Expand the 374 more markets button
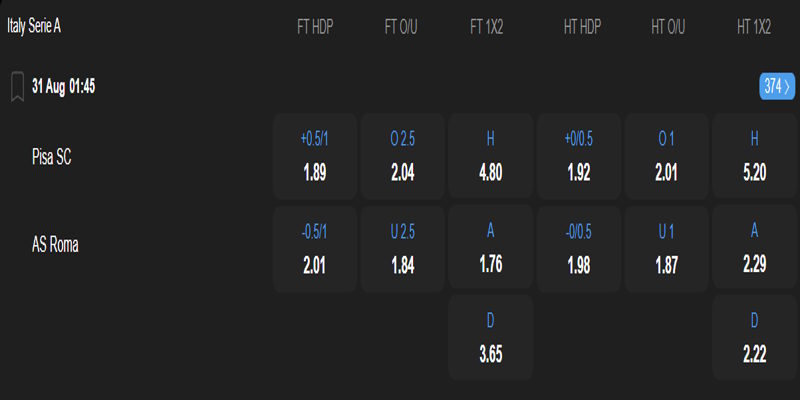 coord(777,87)
